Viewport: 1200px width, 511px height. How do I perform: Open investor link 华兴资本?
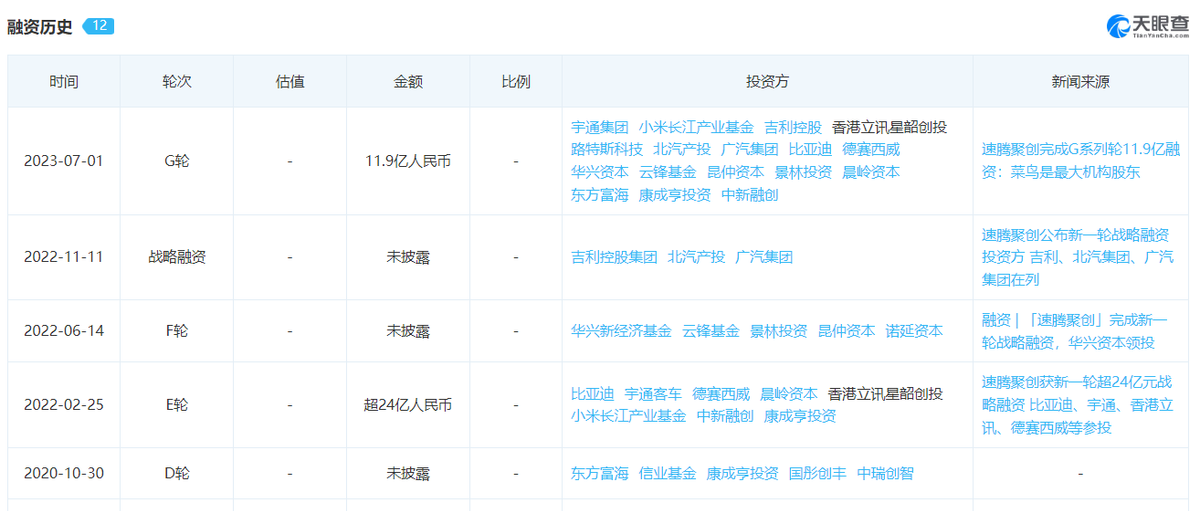click(x=600, y=172)
